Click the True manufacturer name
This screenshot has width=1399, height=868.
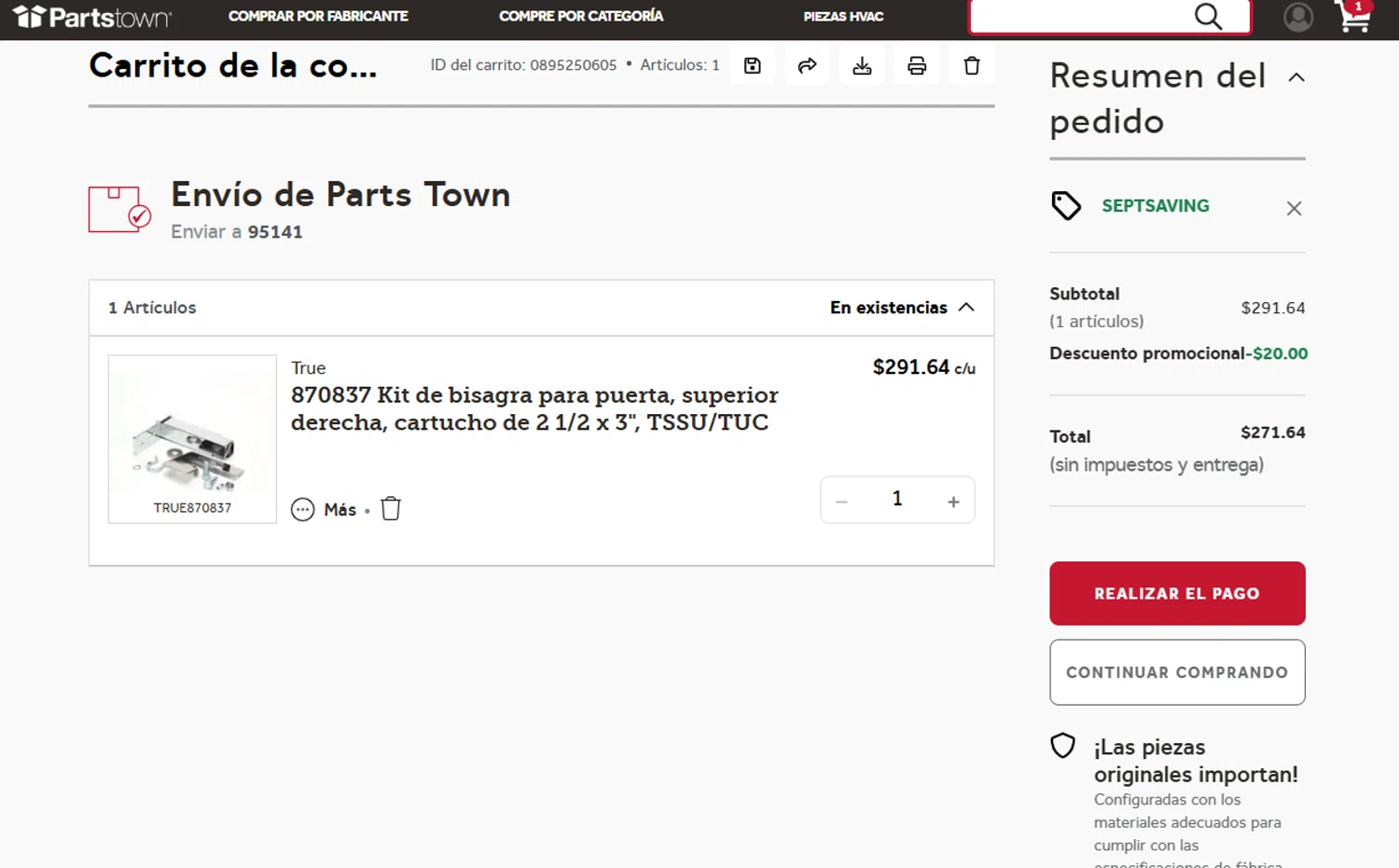tap(309, 368)
